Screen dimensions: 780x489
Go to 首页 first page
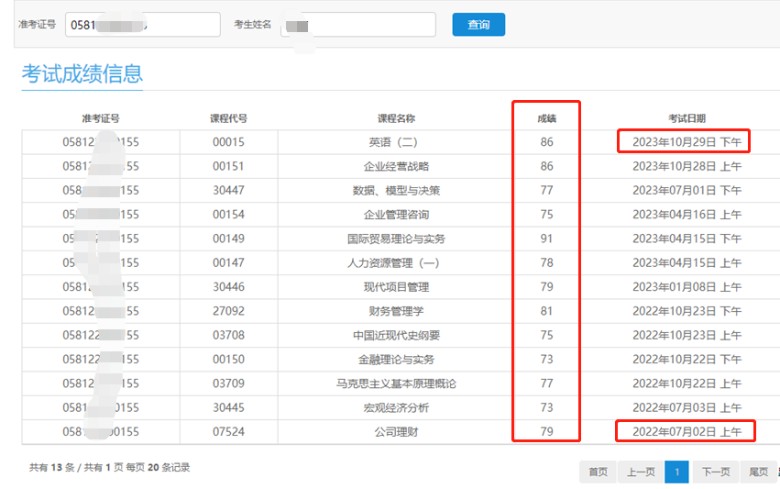tap(598, 471)
